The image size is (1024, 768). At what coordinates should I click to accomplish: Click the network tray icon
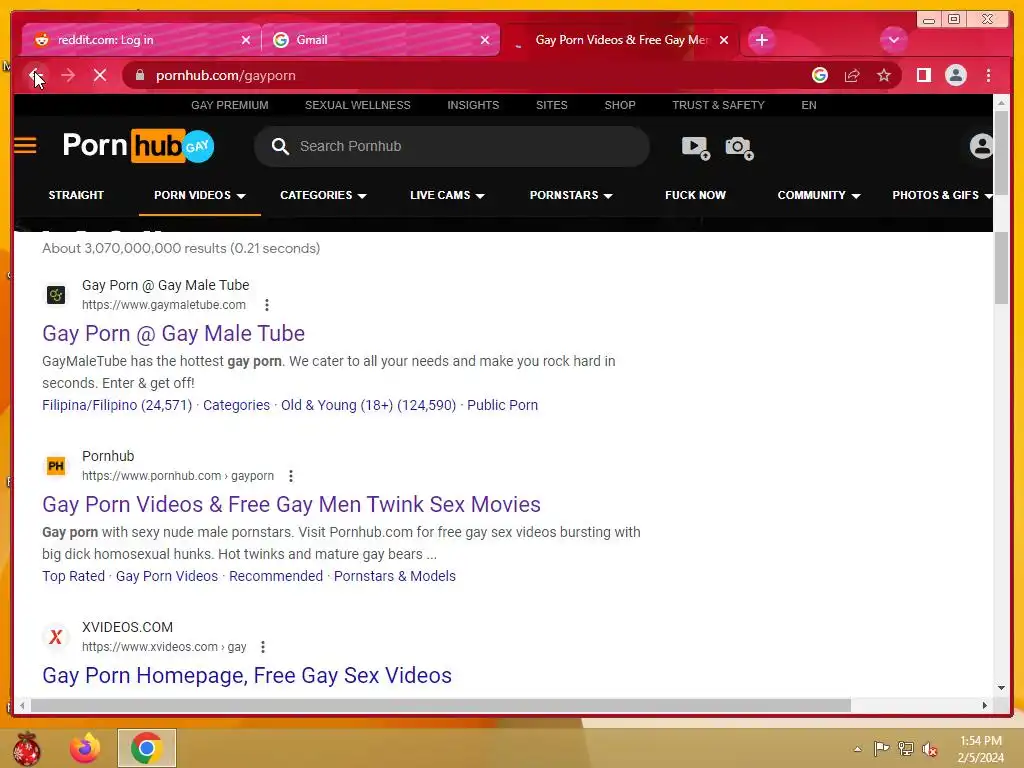coord(906,749)
